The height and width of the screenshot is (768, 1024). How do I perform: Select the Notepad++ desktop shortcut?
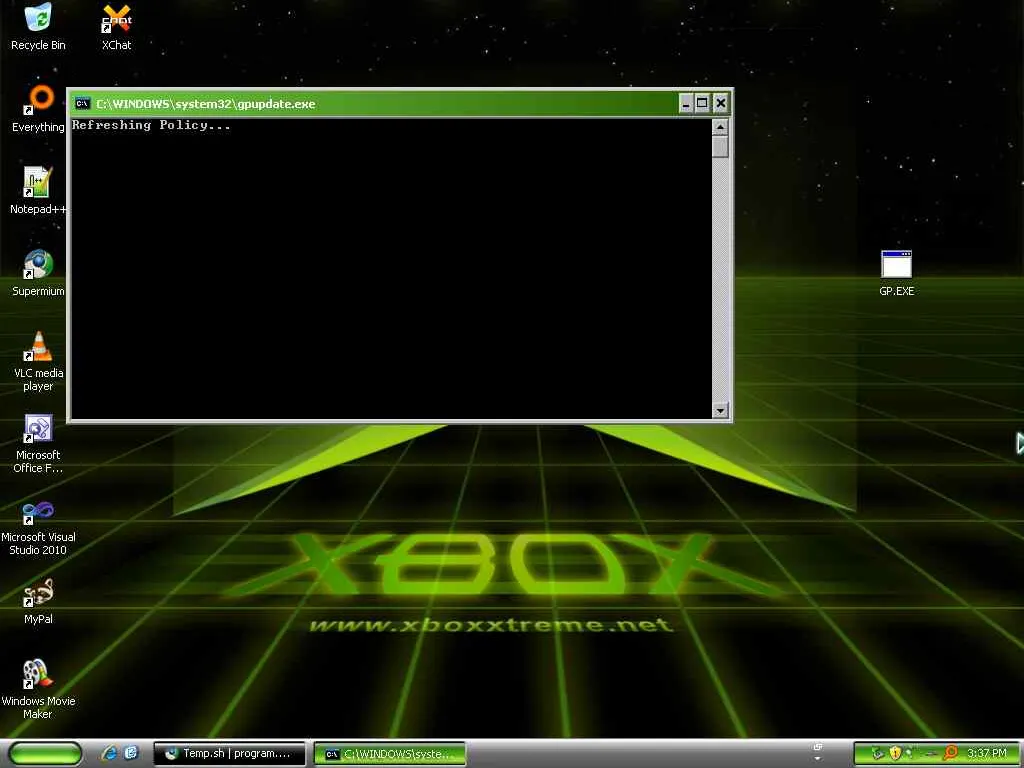coord(38,190)
